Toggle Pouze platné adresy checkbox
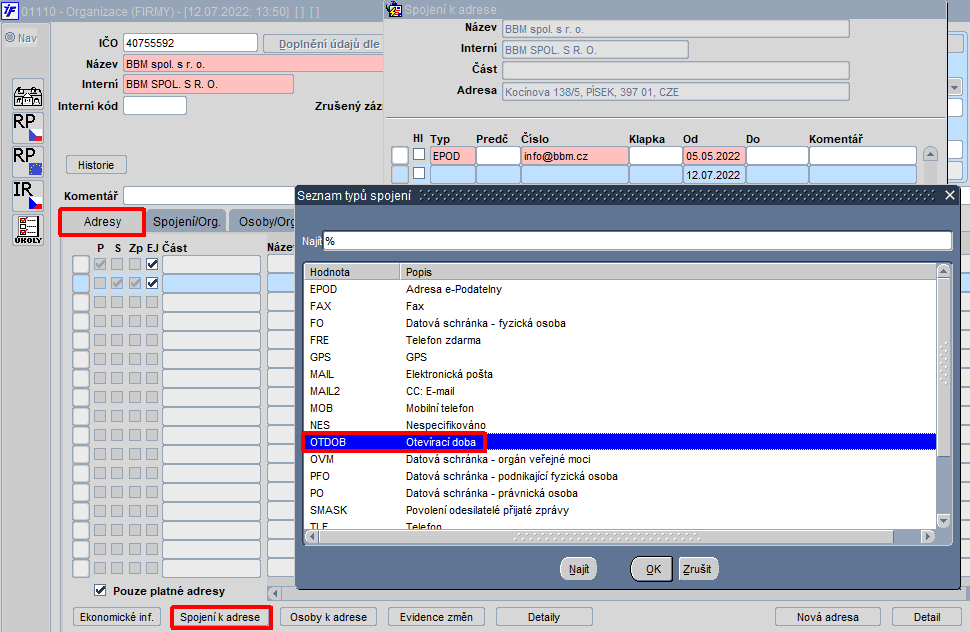 (x=100, y=590)
